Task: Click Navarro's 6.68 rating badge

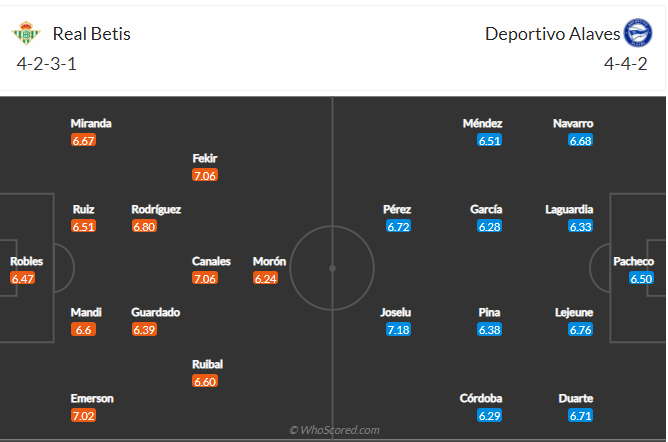Action: click(x=580, y=141)
